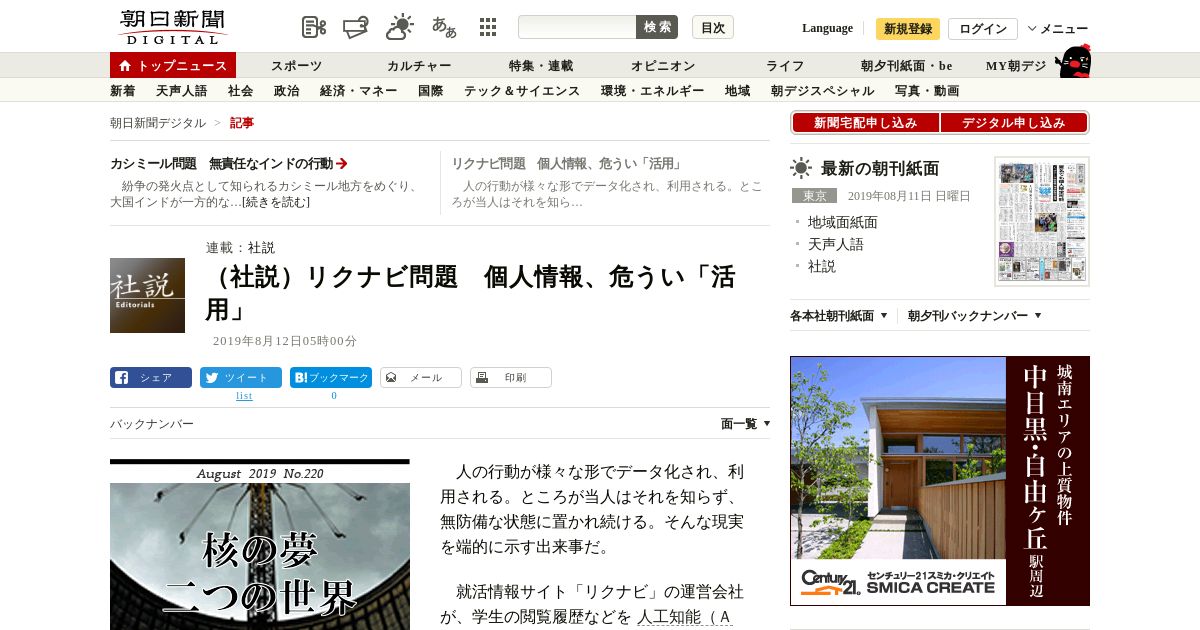The width and height of the screenshot is (1200, 630).
Task: Click the newspaper articles icon in header
Action: (314, 27)
